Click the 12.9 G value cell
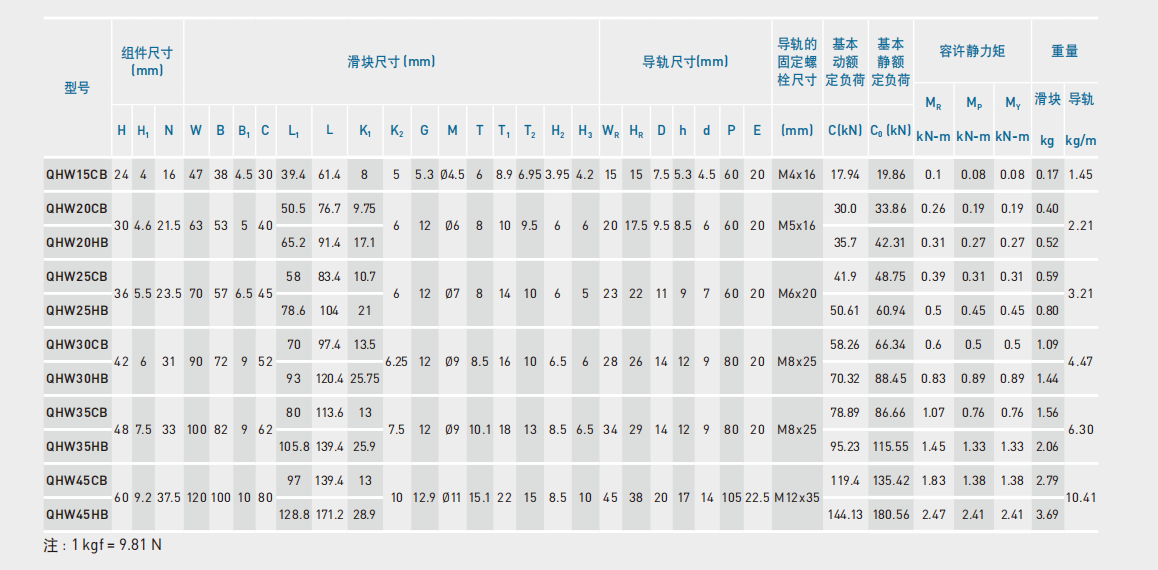 coord(425,498)
